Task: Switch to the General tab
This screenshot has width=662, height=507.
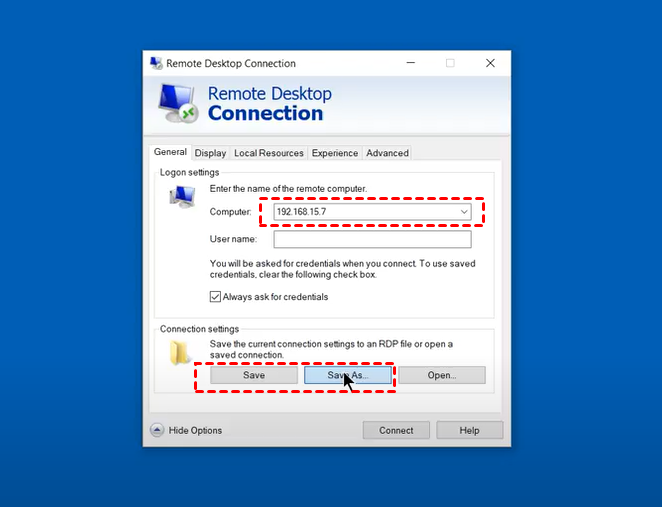Action: coord(170,152)
